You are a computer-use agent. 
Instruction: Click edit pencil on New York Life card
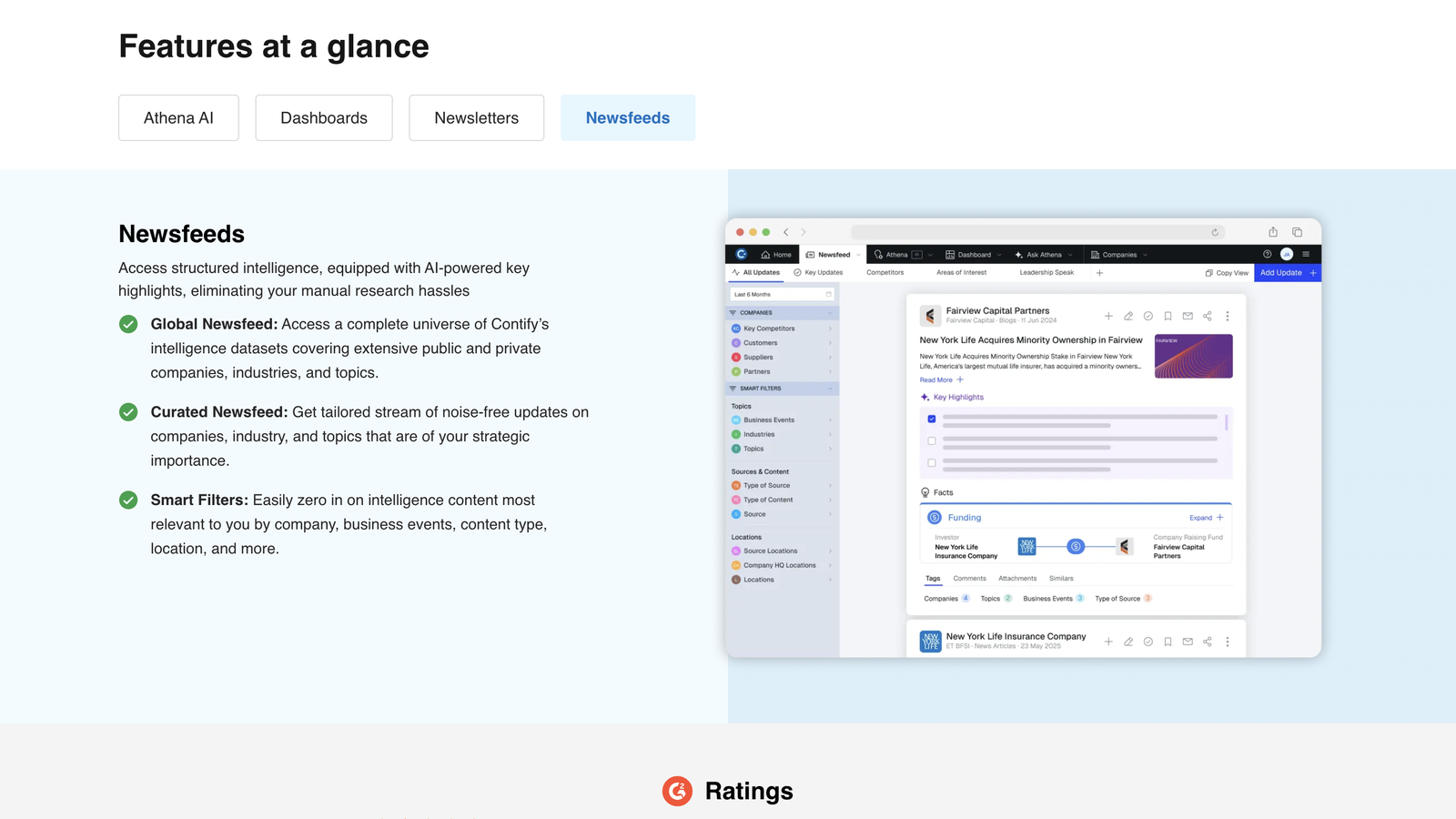tap(1128, 642)
